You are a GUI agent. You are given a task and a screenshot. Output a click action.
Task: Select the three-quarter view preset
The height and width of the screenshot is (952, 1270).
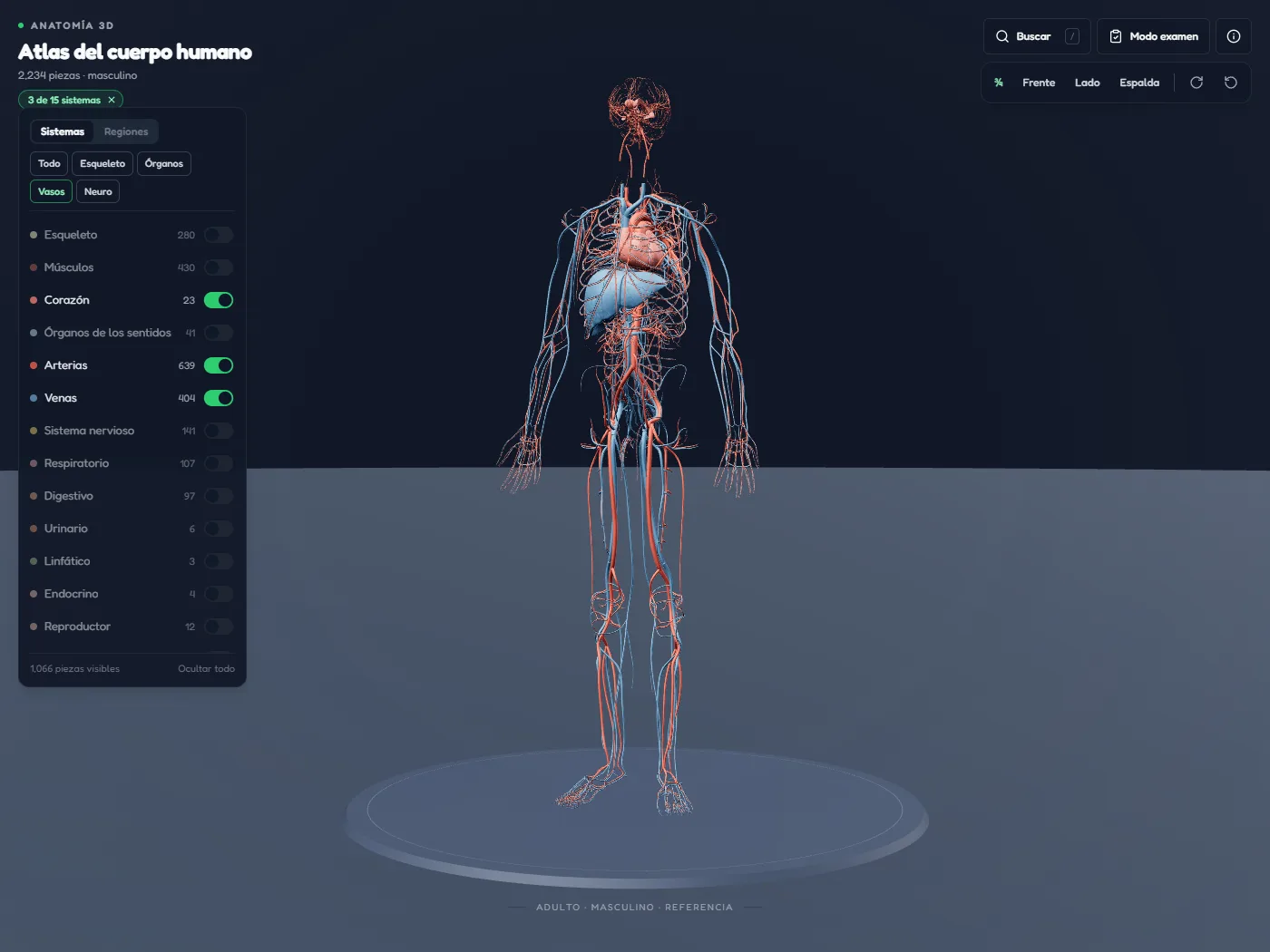pos(999,83)
